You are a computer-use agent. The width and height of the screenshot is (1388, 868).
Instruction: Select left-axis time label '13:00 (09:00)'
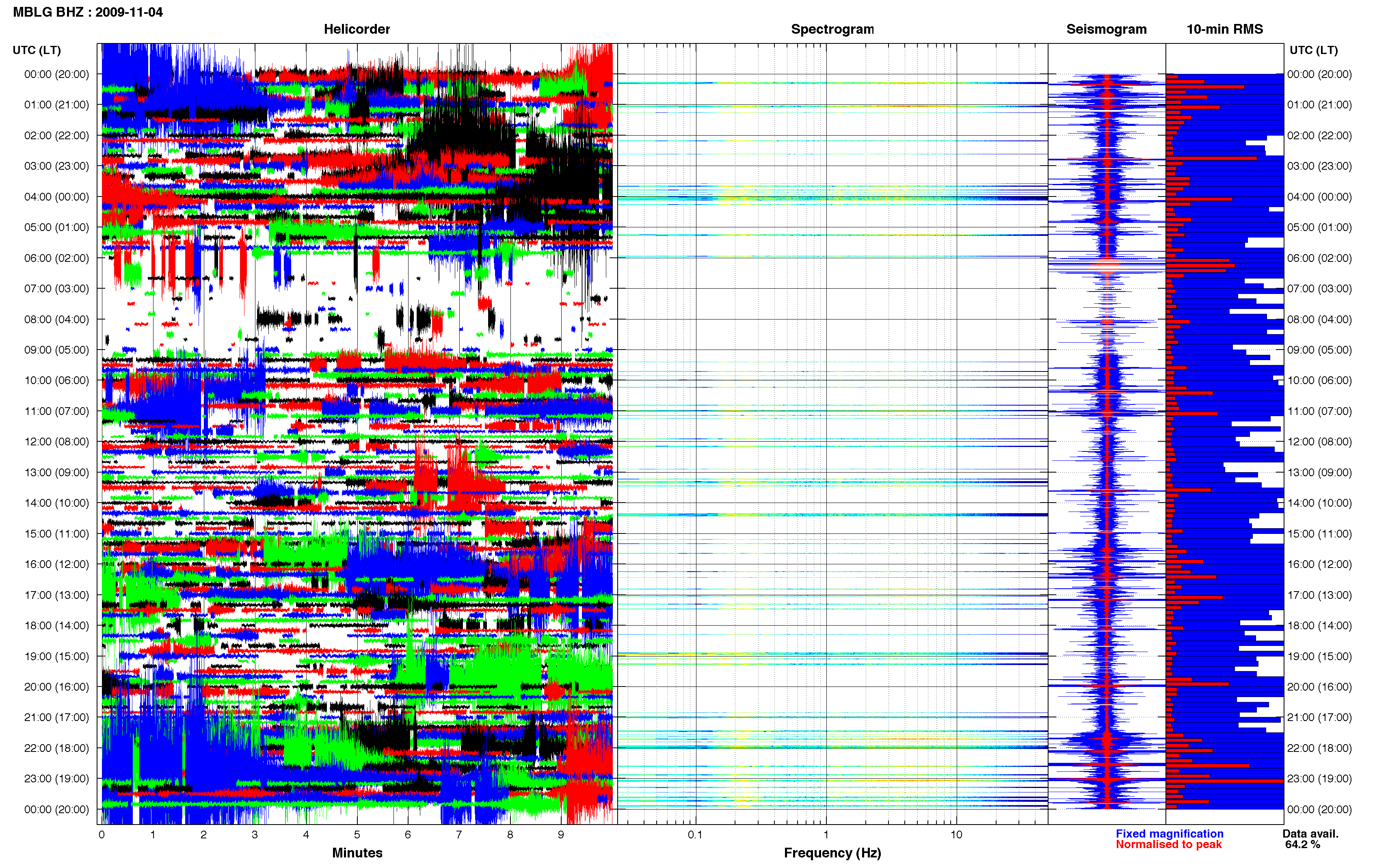click(56, 473)
